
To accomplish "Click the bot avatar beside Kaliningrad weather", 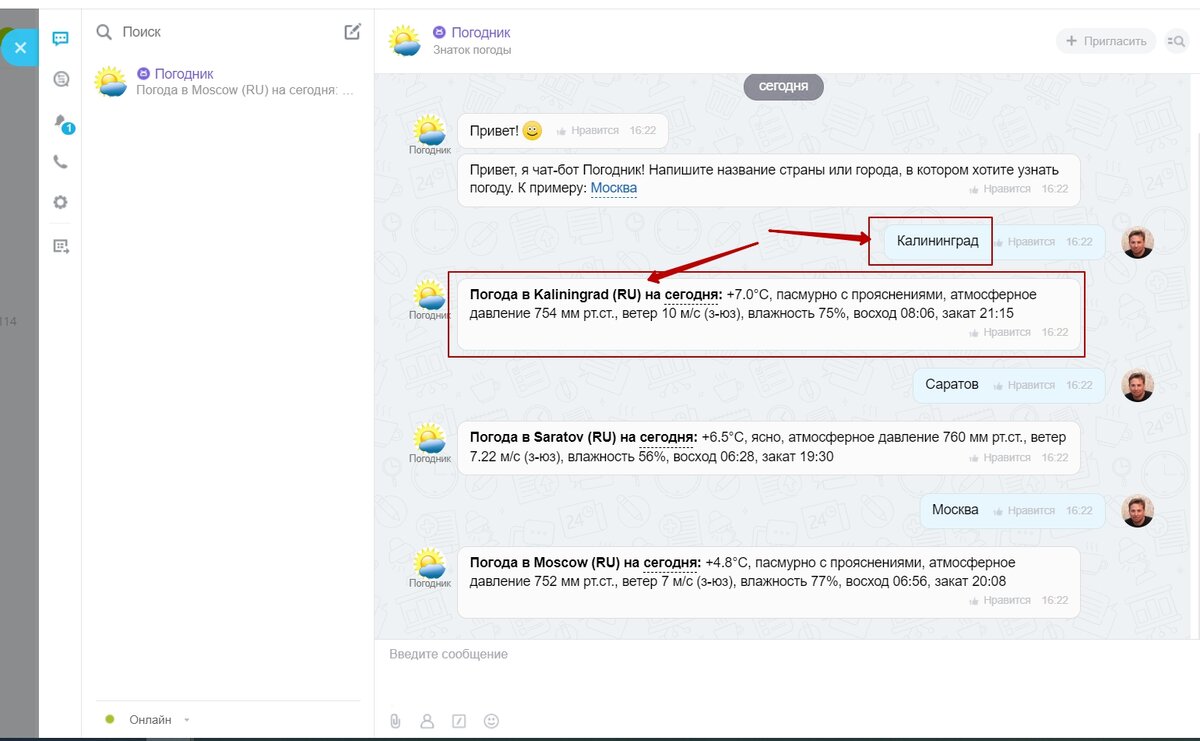I will point(430,295).
